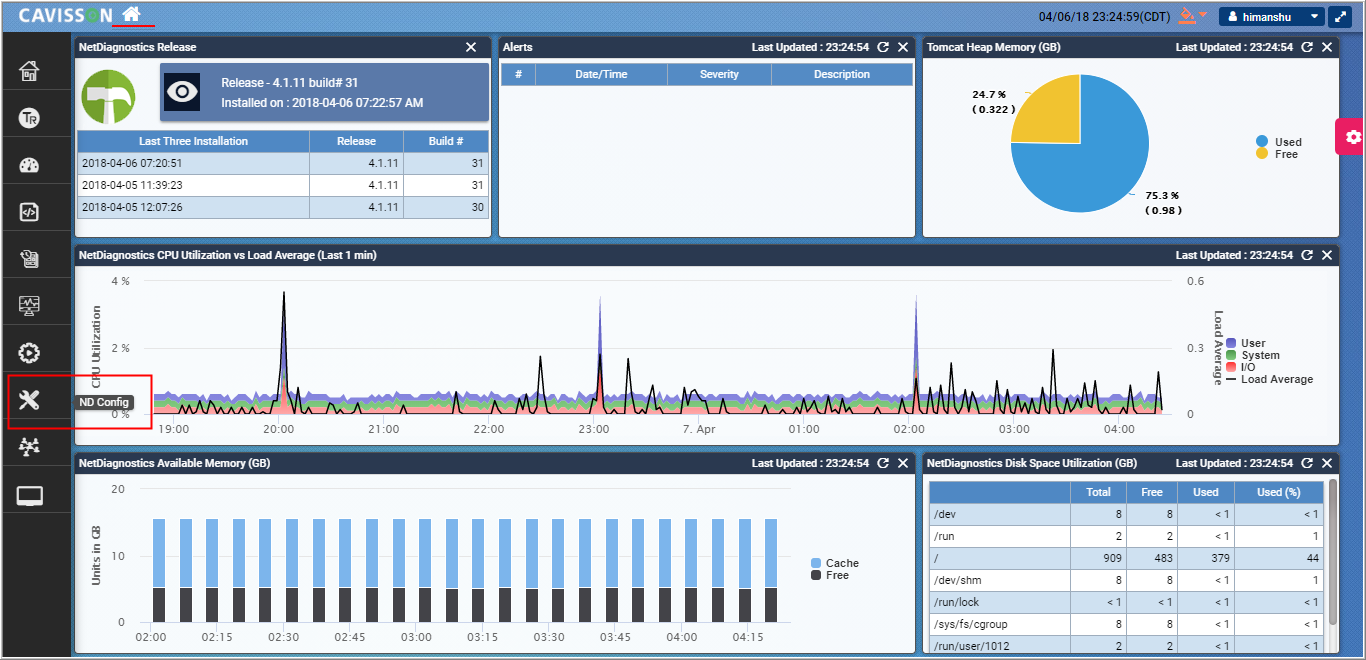Select the /run/lock row in disk table
The image size is (1366, 660).
coord(1126,602)
